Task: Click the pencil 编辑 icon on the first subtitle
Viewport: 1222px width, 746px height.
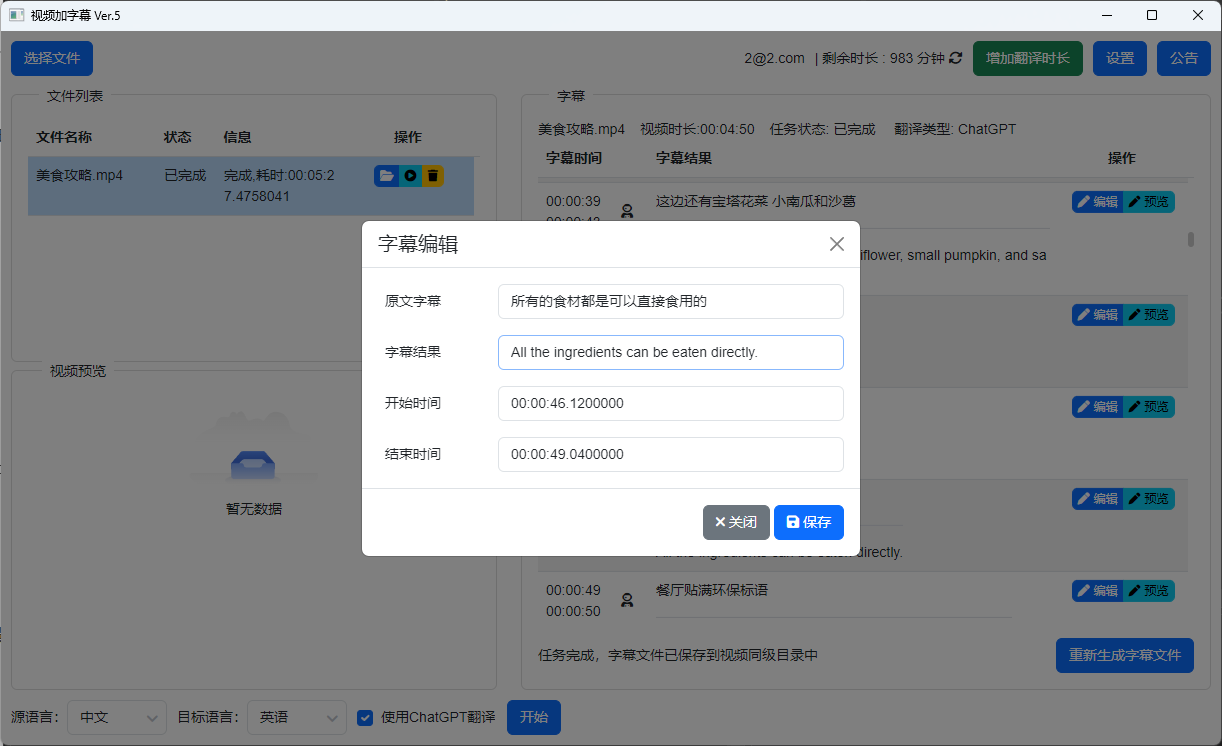Action: coord(1097,201)
